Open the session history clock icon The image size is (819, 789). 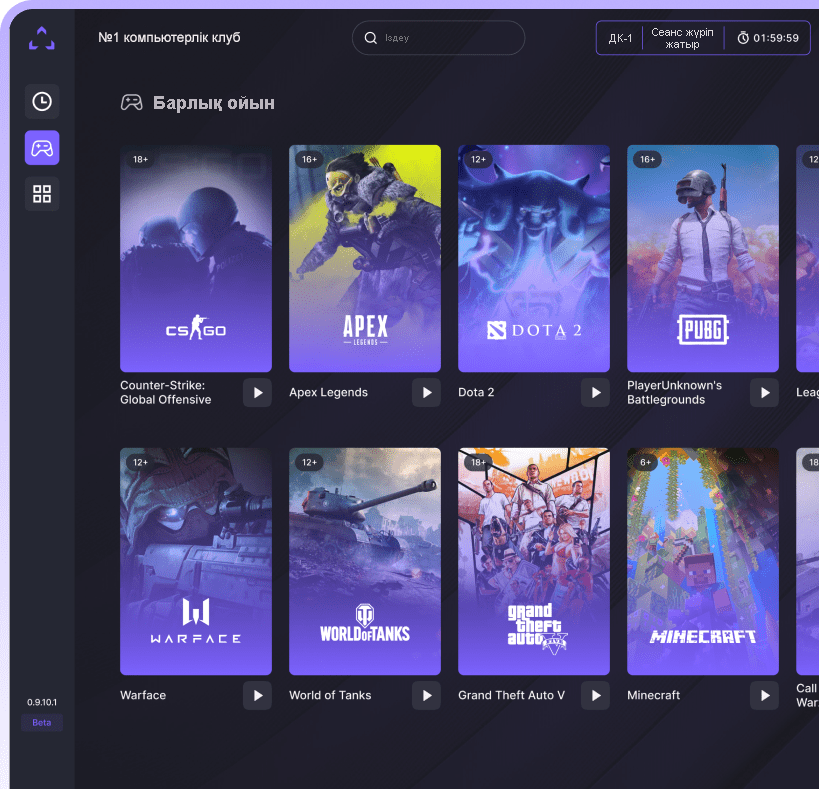(42, 101)
